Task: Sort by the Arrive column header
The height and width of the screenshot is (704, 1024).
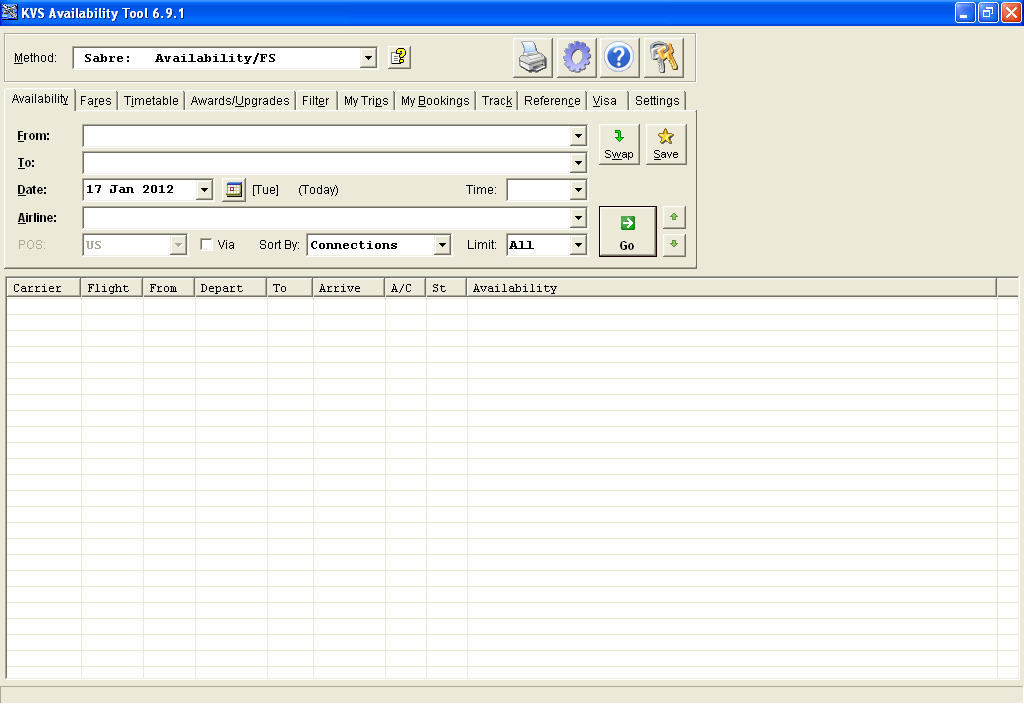Action: (x=349, y=288)
